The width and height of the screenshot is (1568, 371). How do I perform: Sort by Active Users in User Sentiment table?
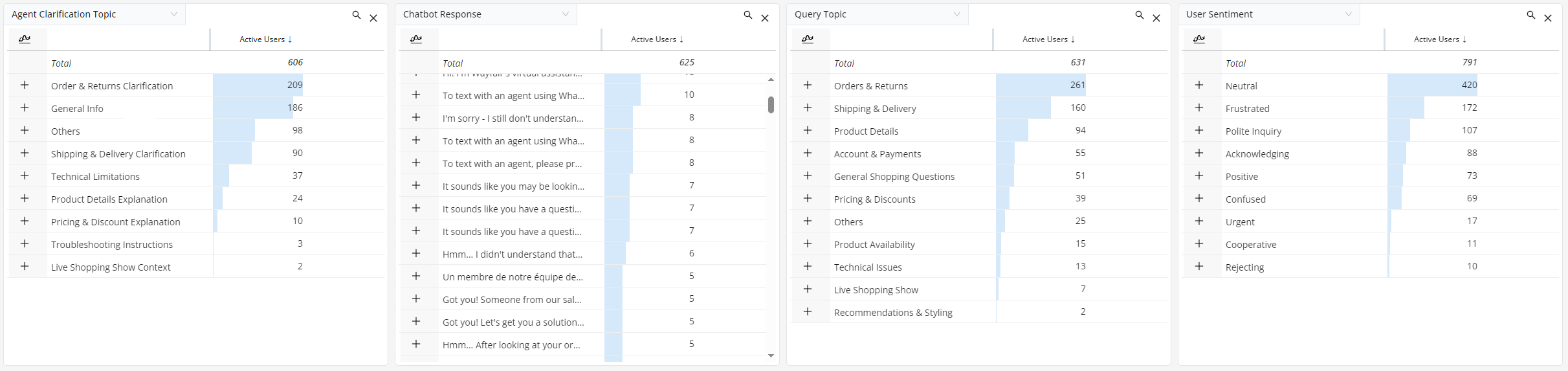[1440, 39]
